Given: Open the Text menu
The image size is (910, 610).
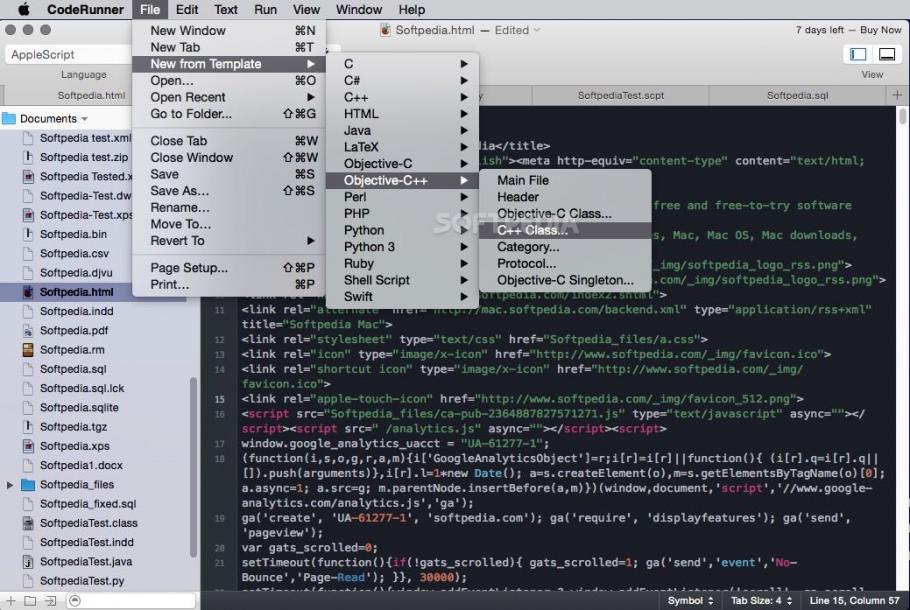Looking at the screenshot, I should (225, 9).
